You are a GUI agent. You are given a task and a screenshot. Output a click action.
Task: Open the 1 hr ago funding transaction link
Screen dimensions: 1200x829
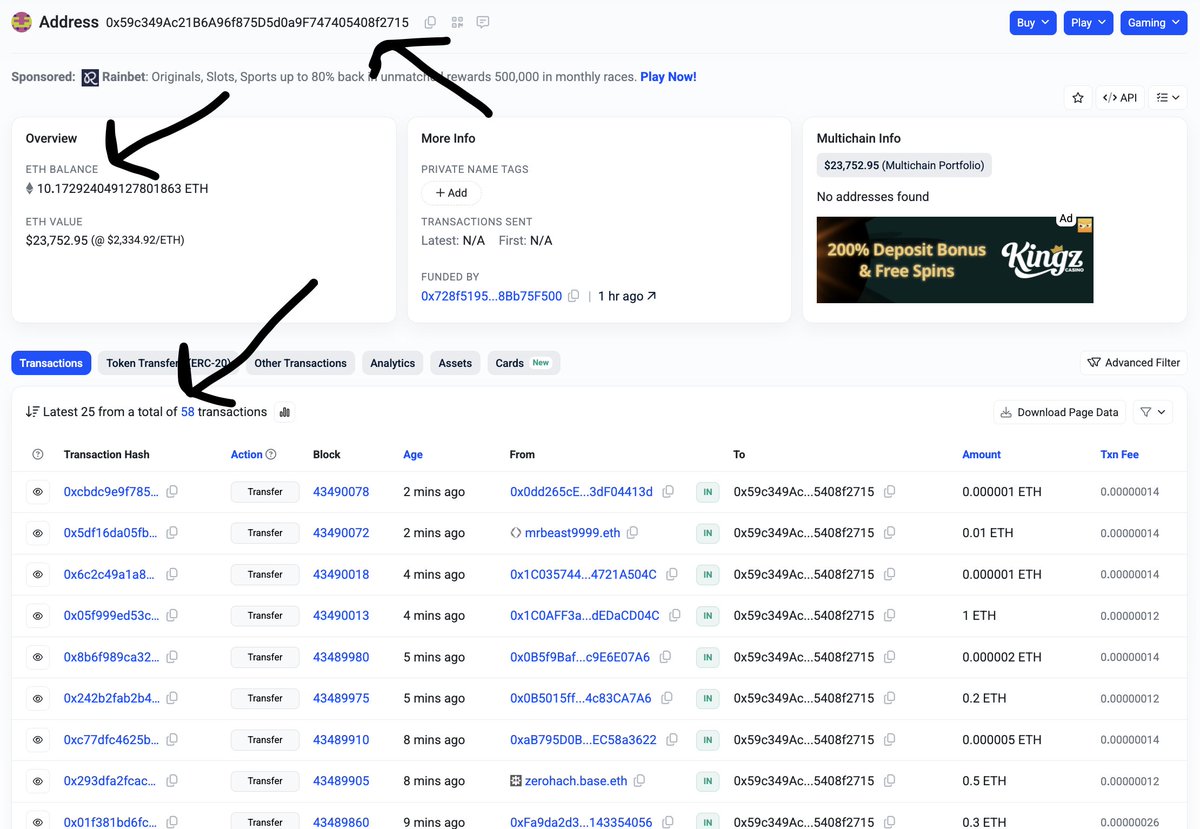click(x=627, y=296)
